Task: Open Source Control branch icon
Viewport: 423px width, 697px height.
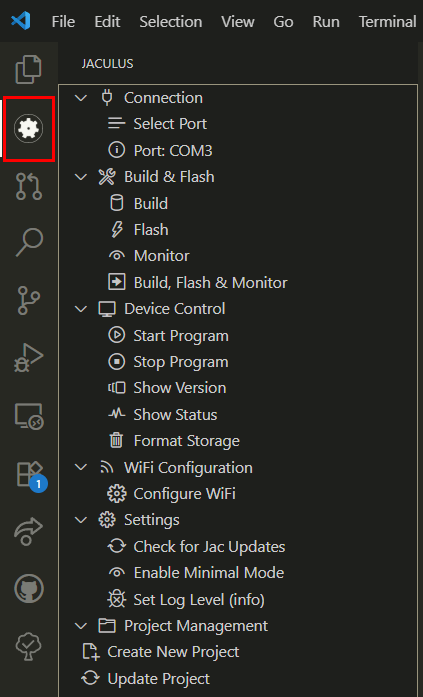Action: pyautogui.click(x=29, y=300)
